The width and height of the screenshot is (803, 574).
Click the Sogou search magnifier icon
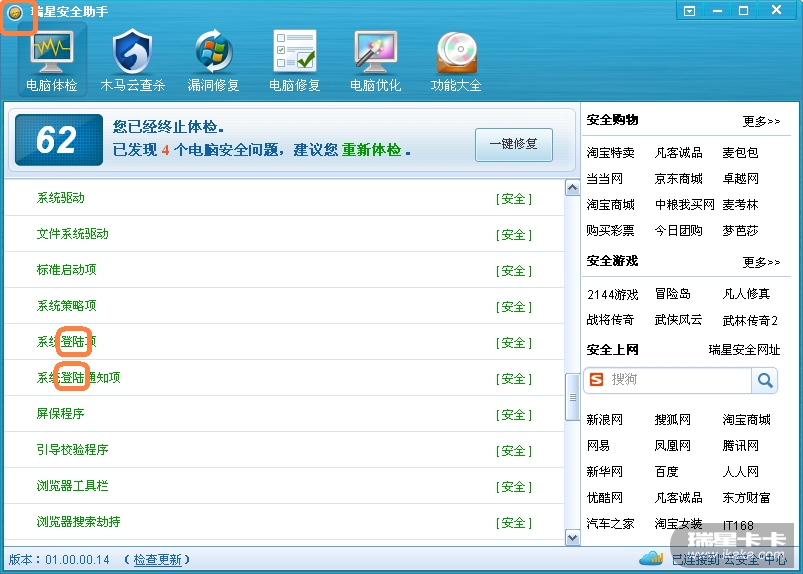pyautogui.click(x=765, y=380)
